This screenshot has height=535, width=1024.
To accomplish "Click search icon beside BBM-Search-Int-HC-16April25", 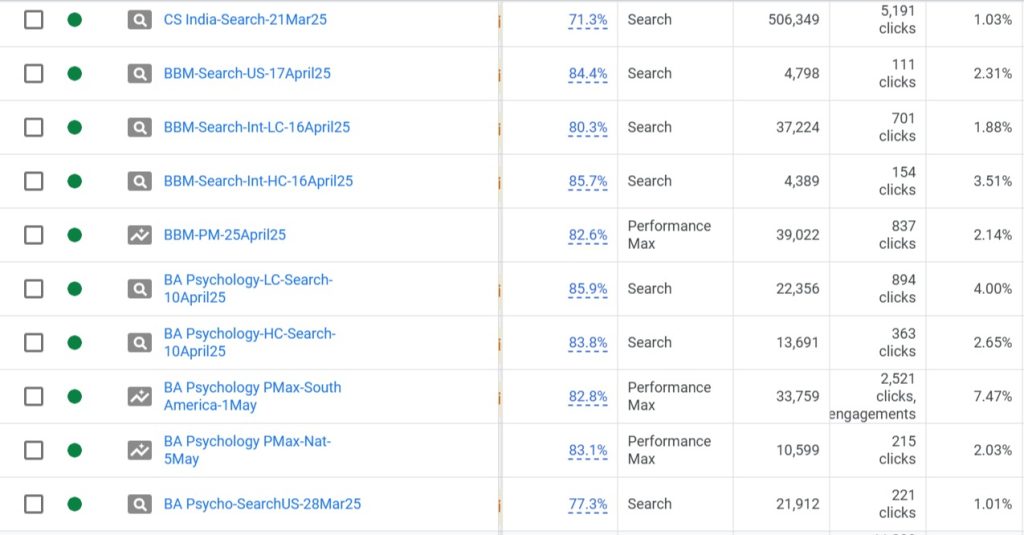I will (x=139, y=181).
